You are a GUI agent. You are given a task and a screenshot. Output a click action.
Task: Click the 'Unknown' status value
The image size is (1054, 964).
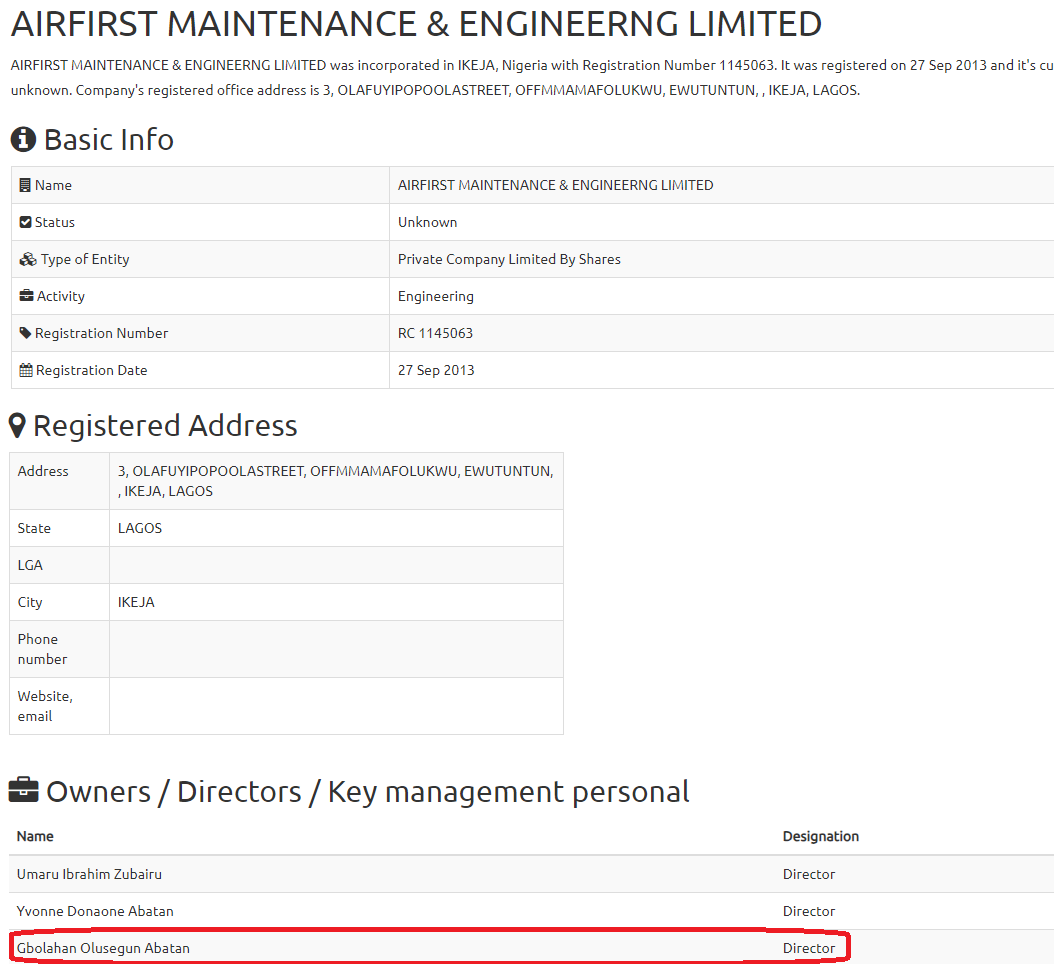pyautogui.click(x=428, y=222)
